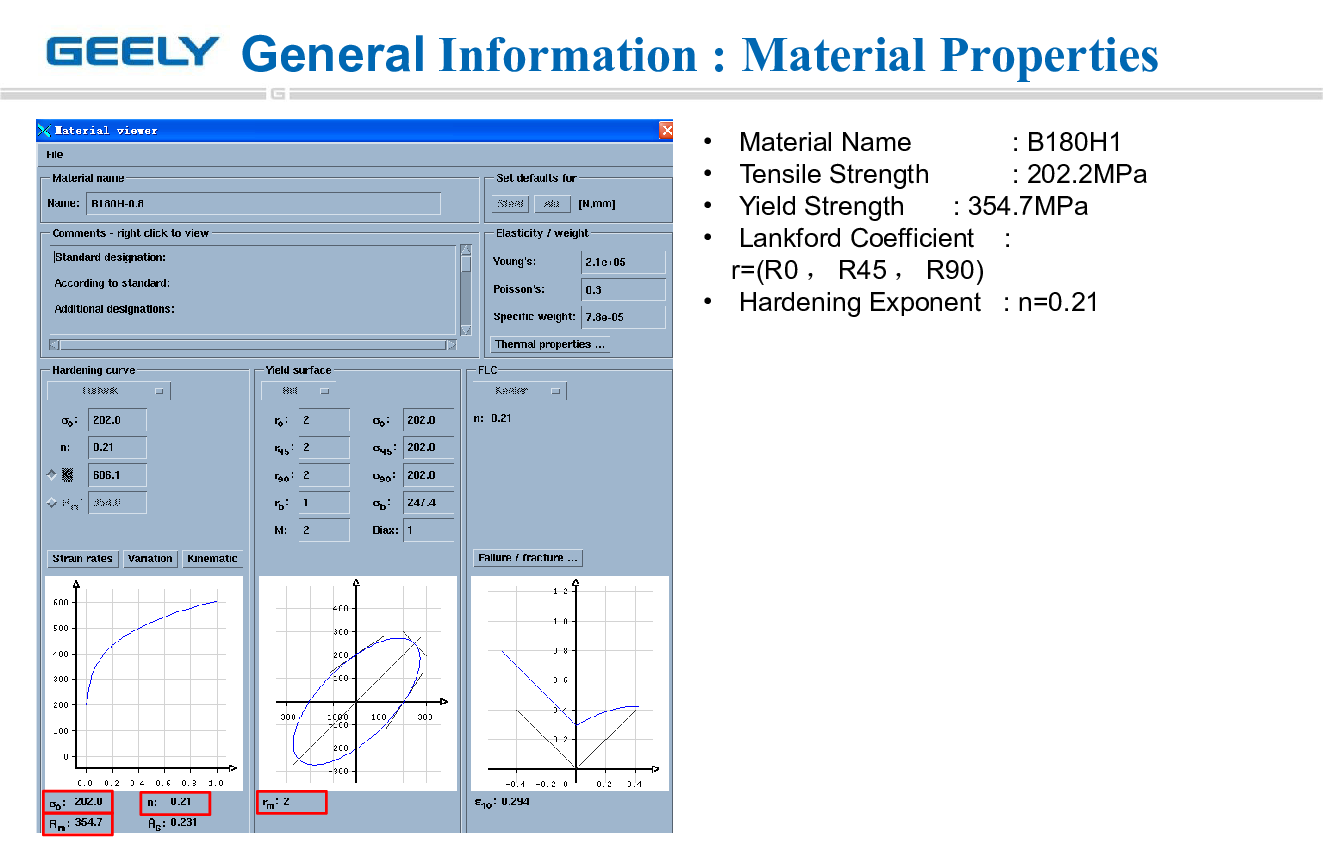Close the Material viewer window
The image size is (1323, 850).
(666, 130)
